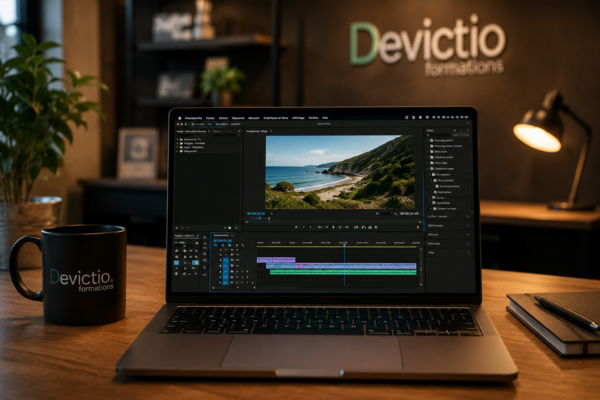Open the Séquence menu
600x400 pixels.
[238, 118]
